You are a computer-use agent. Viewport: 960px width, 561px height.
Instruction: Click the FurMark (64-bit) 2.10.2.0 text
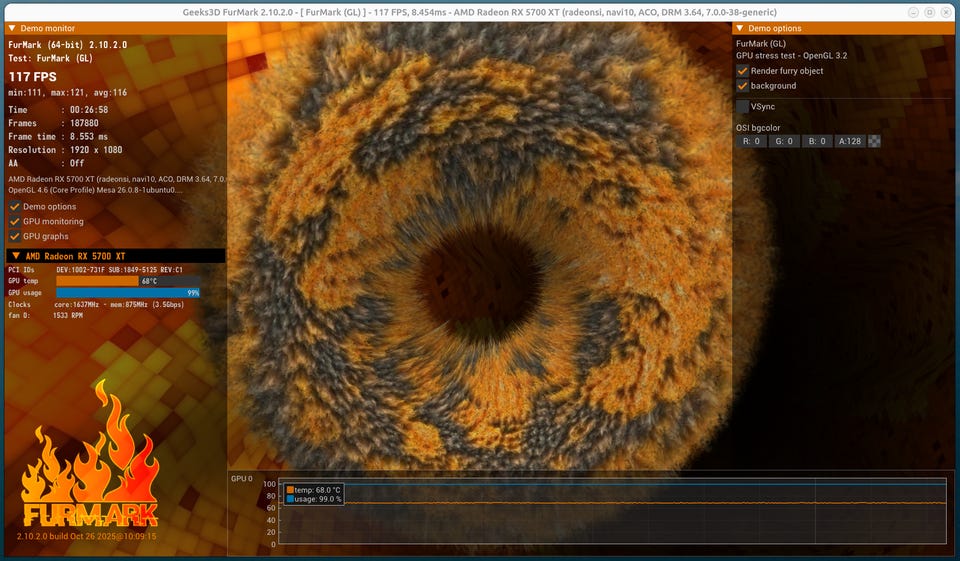click(x=67, y=45)
